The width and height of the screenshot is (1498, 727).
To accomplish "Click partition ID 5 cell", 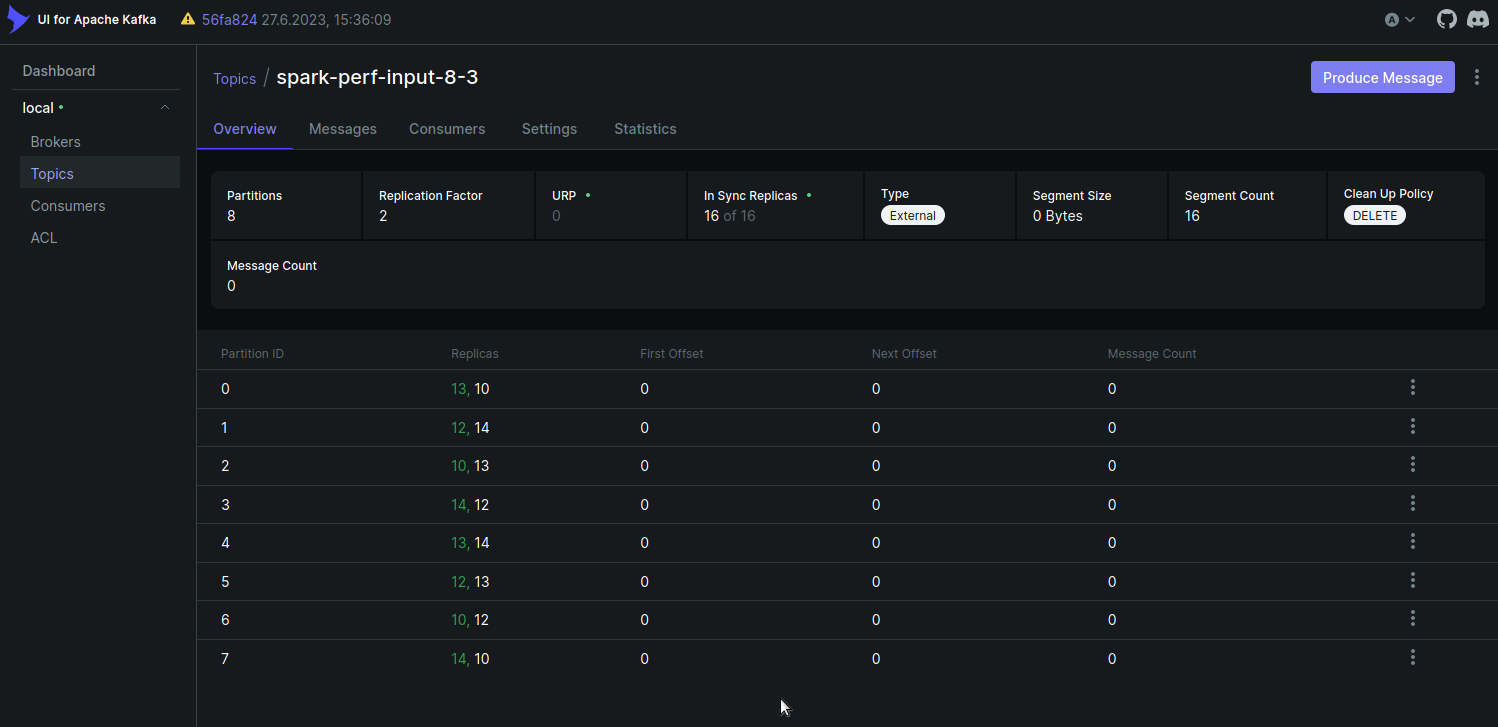I will [225, 582].
